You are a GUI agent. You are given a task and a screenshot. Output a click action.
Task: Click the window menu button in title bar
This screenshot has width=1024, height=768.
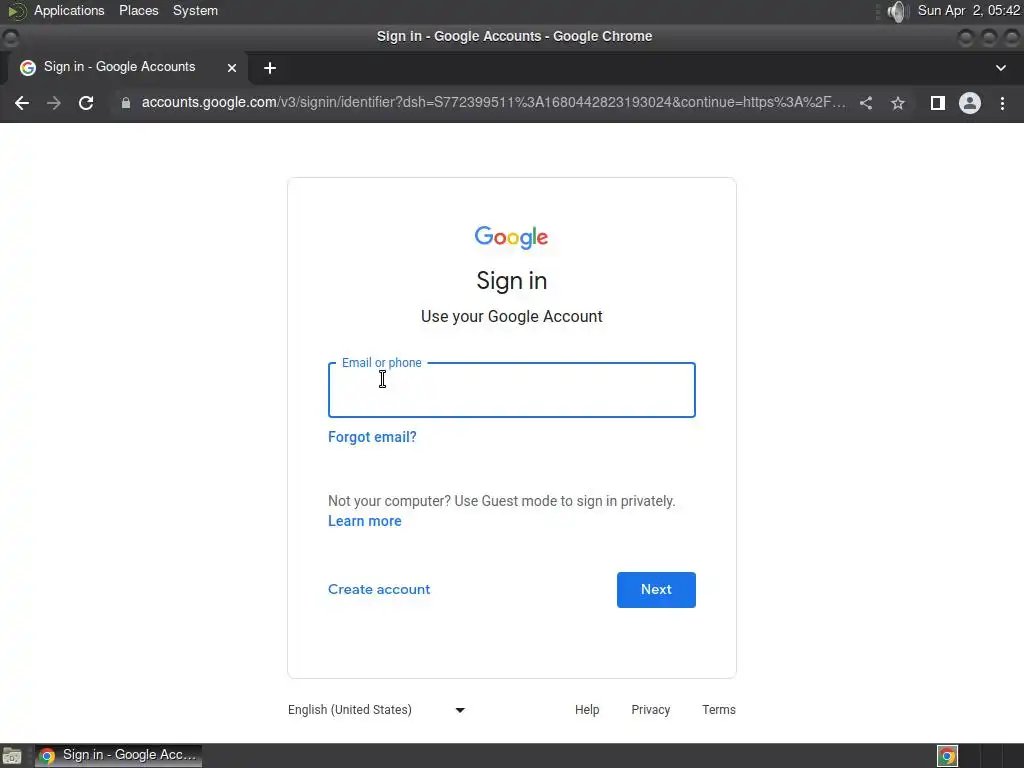tap(10, 38)
